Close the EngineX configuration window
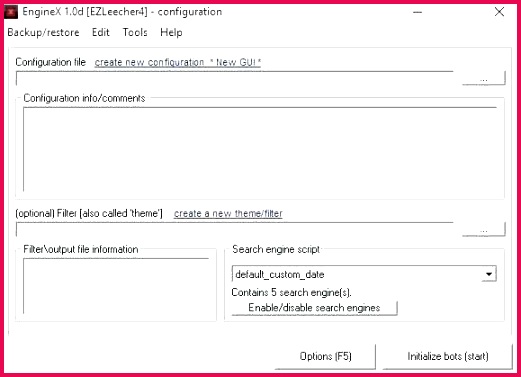Screen dimensions: 521x377 (499, 12)
